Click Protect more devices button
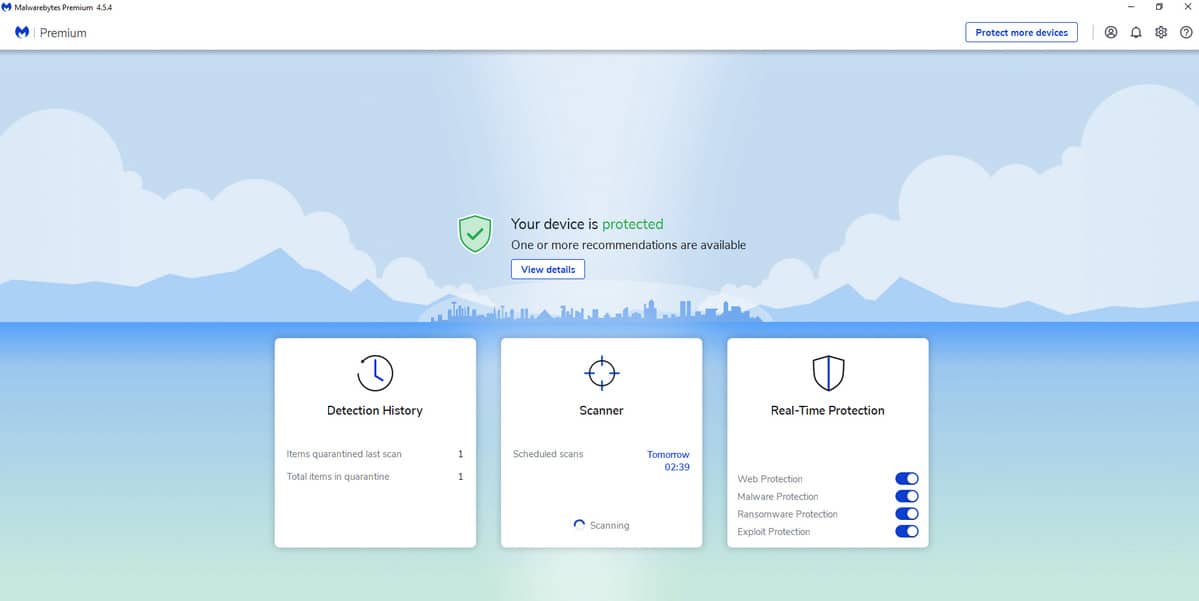 point(1022,32)
